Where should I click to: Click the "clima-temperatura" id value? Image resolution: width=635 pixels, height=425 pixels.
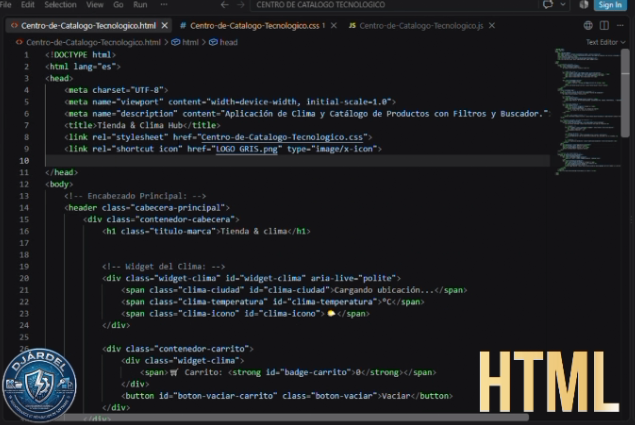coord(330,301)
